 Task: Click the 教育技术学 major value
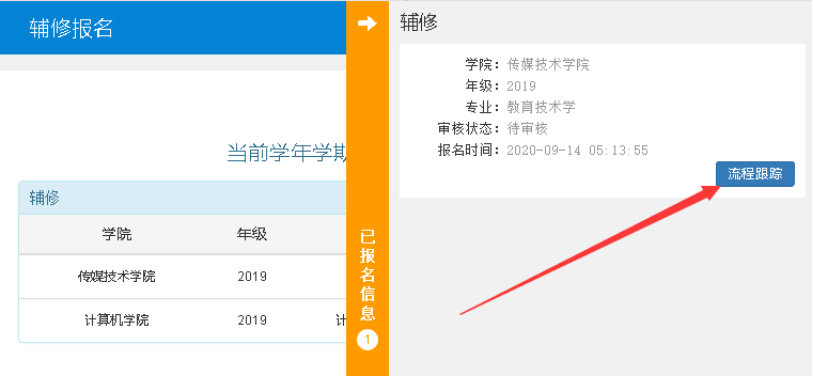[x=541, y=107]
